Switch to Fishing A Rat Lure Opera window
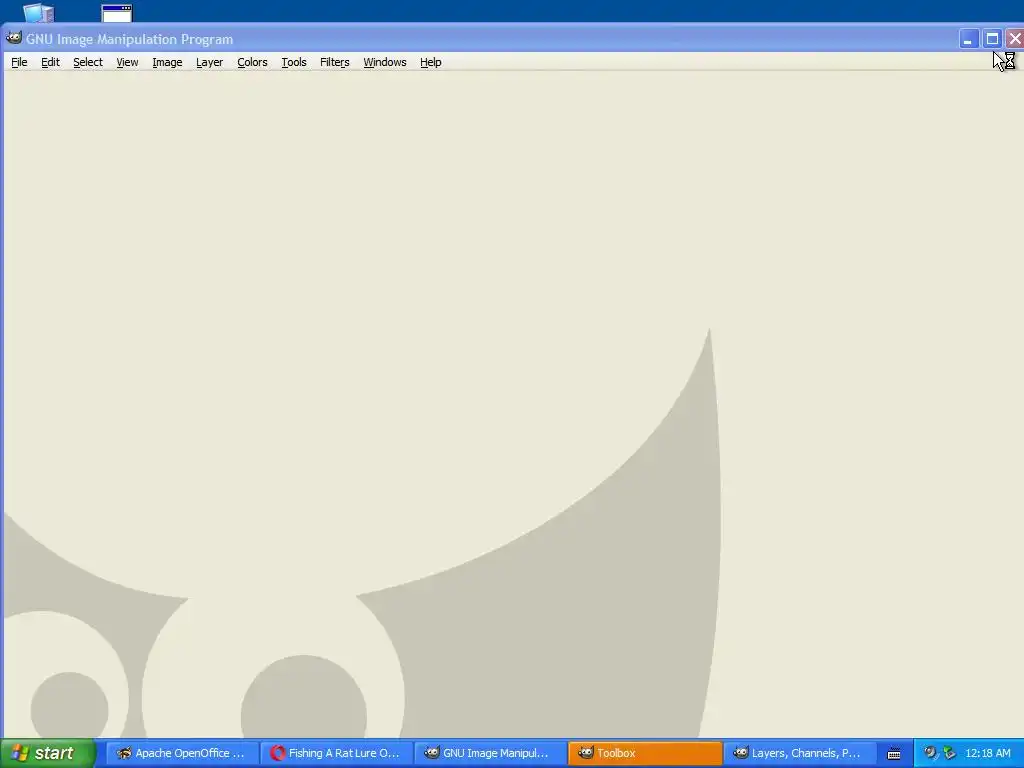The image size is (1024, 768). coord(336,753)
